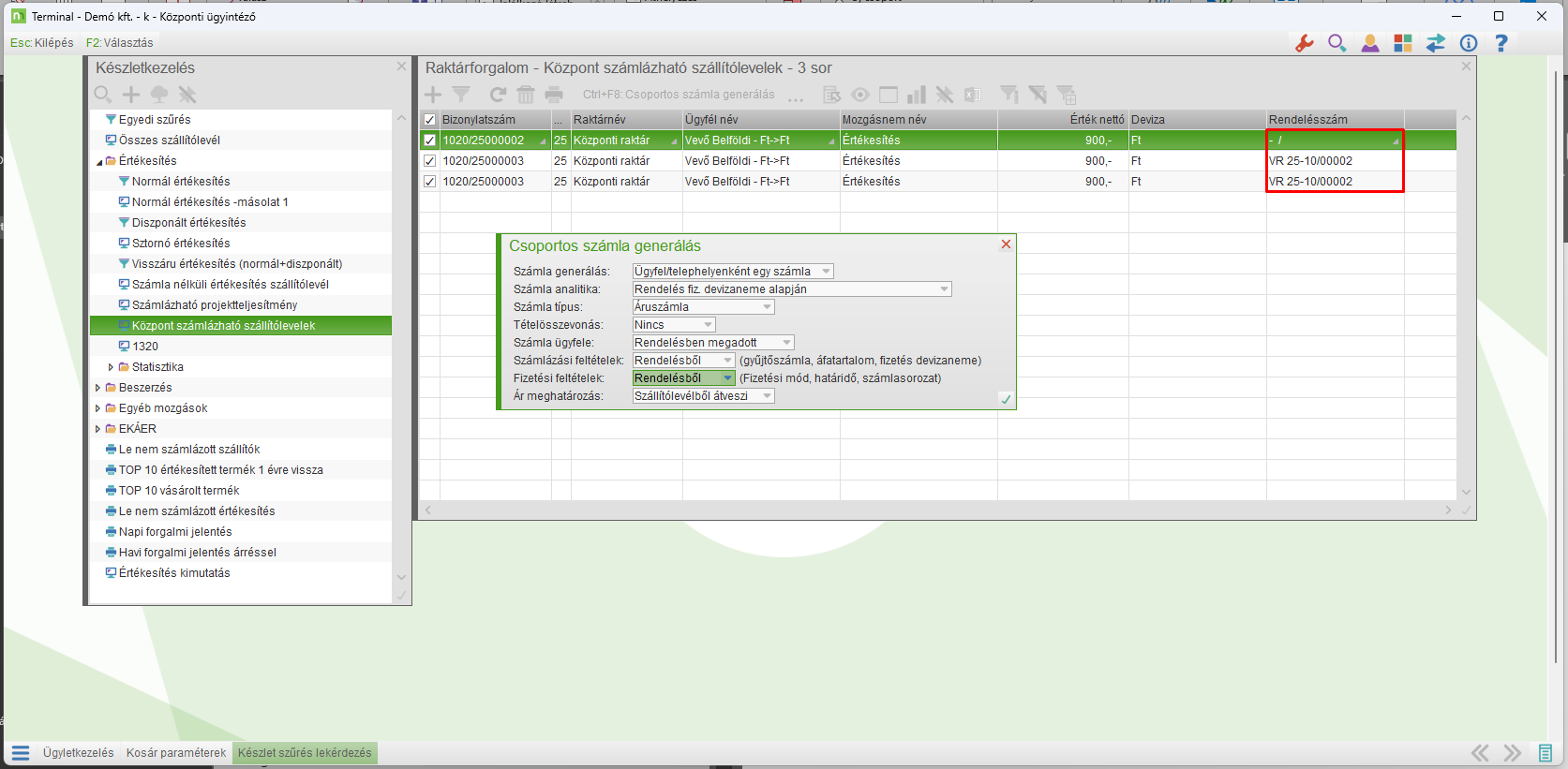Screen dimensions: 1568x769
Task: Open the Számla analitika dropdown
Action: [x=792, y=289]
